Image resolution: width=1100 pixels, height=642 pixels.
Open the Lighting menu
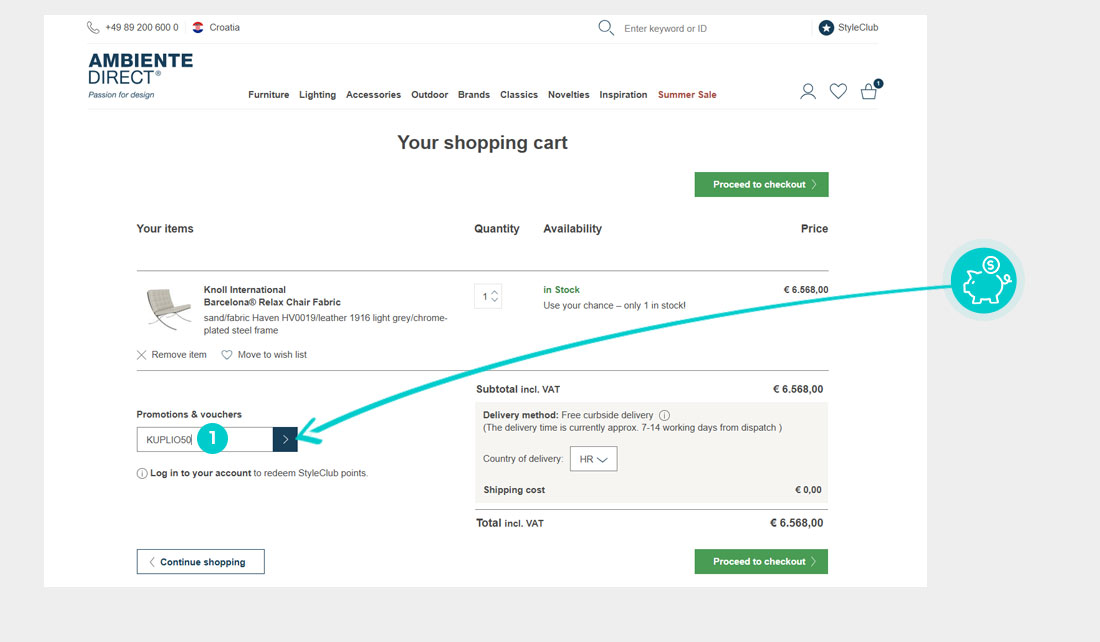(x=317, y=95)
